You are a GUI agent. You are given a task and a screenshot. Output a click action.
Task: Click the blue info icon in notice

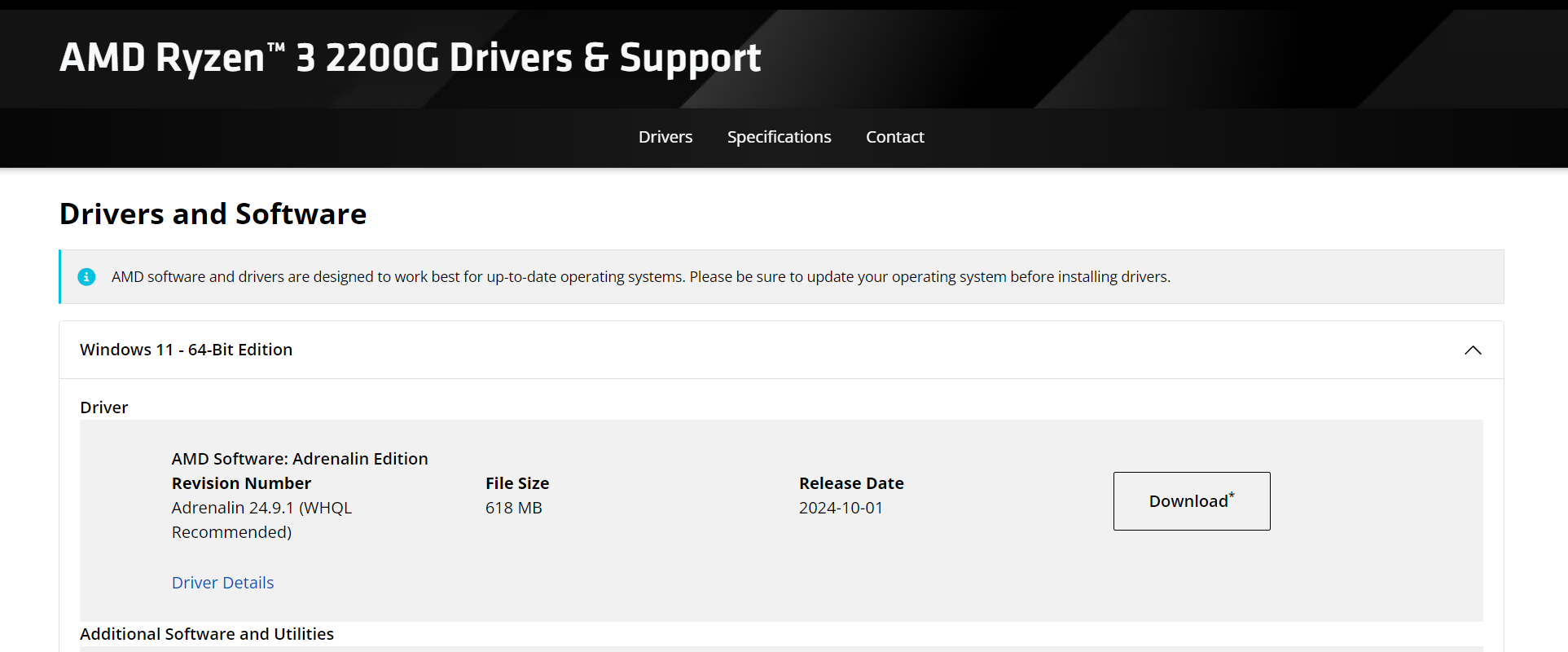[x=86, y=277]
